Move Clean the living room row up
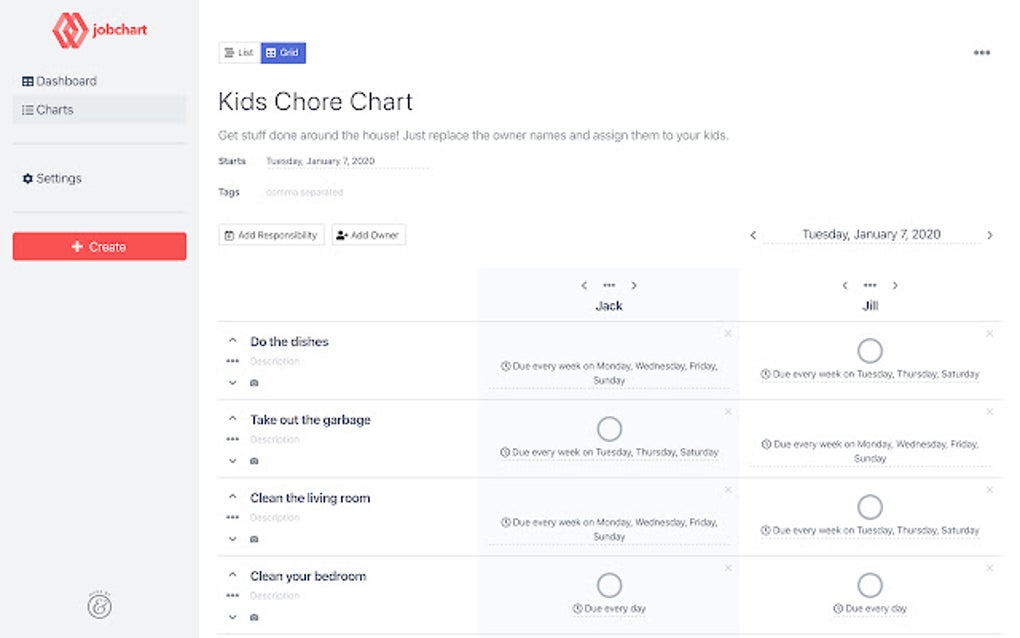Image resolution: width=1020 pixels, height=638 pixels. [232, 496]
